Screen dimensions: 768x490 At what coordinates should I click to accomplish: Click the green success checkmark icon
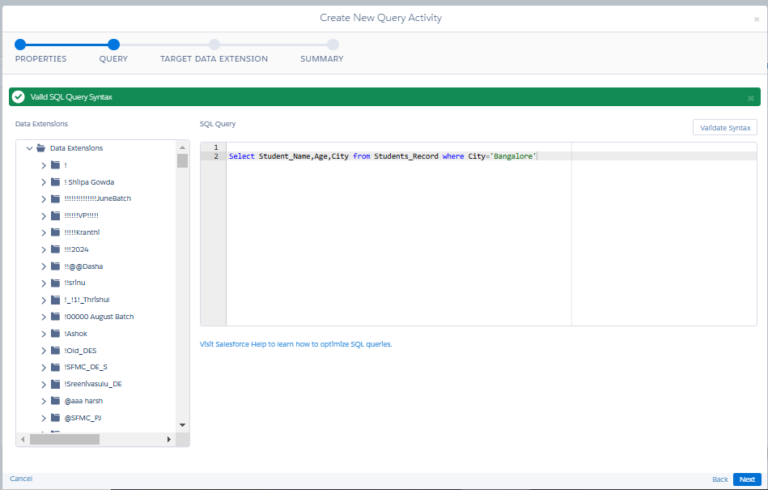(x=19, y=97)
